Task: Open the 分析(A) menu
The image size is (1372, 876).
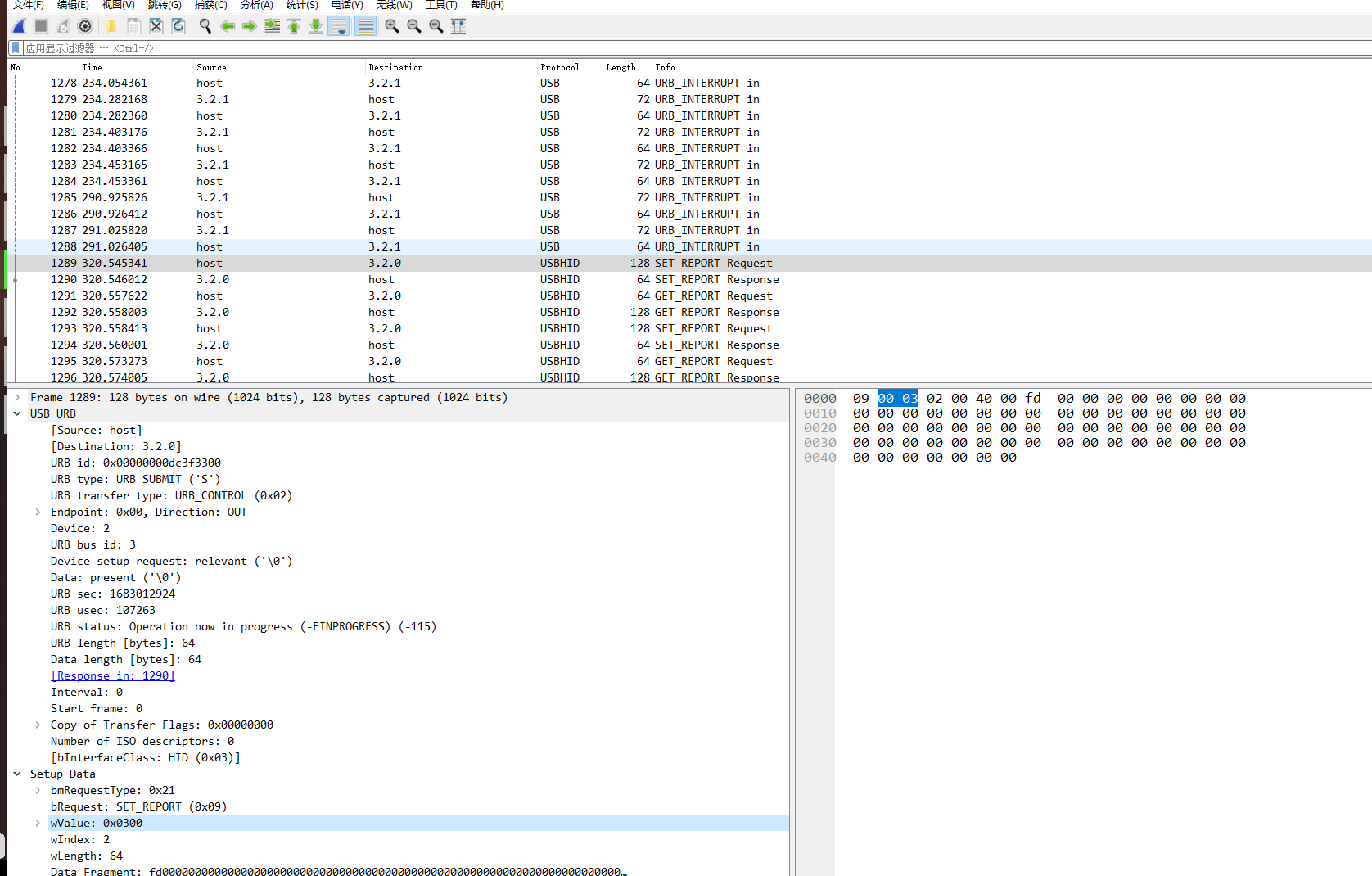Action: tap(257, 5)
